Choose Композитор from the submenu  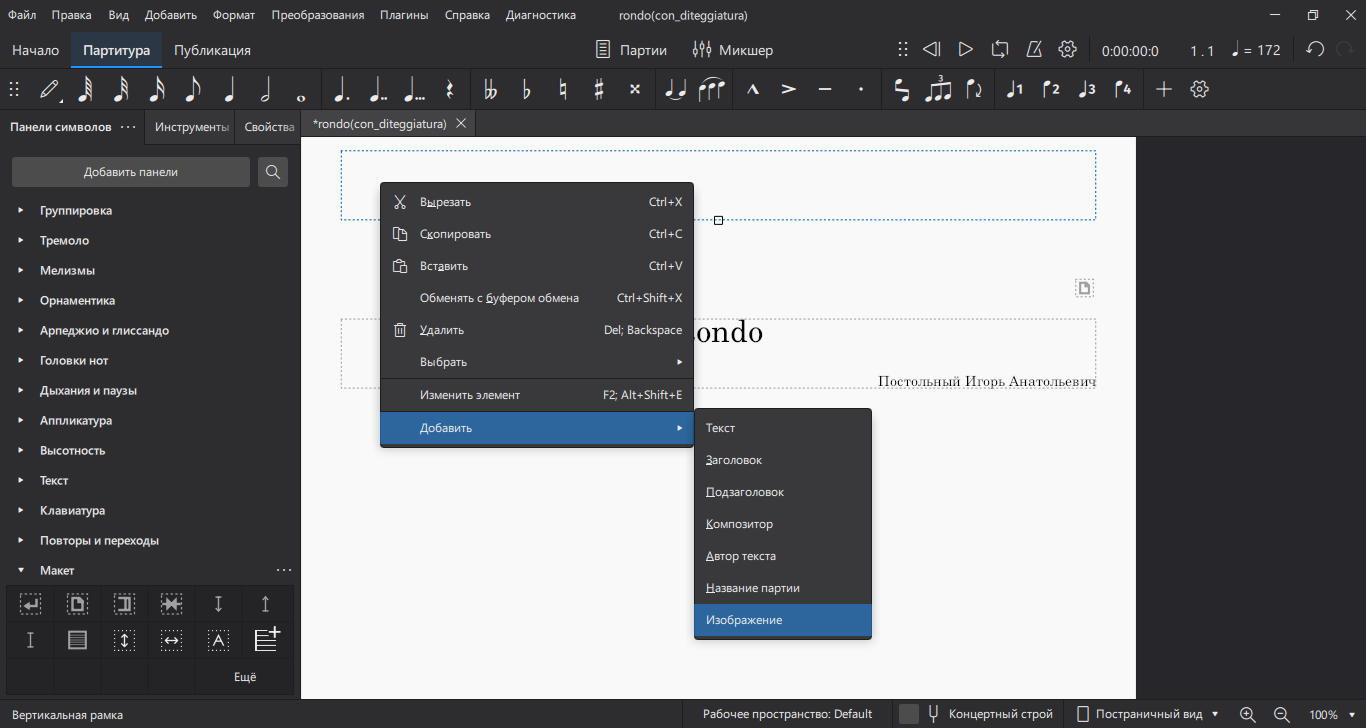783,524
